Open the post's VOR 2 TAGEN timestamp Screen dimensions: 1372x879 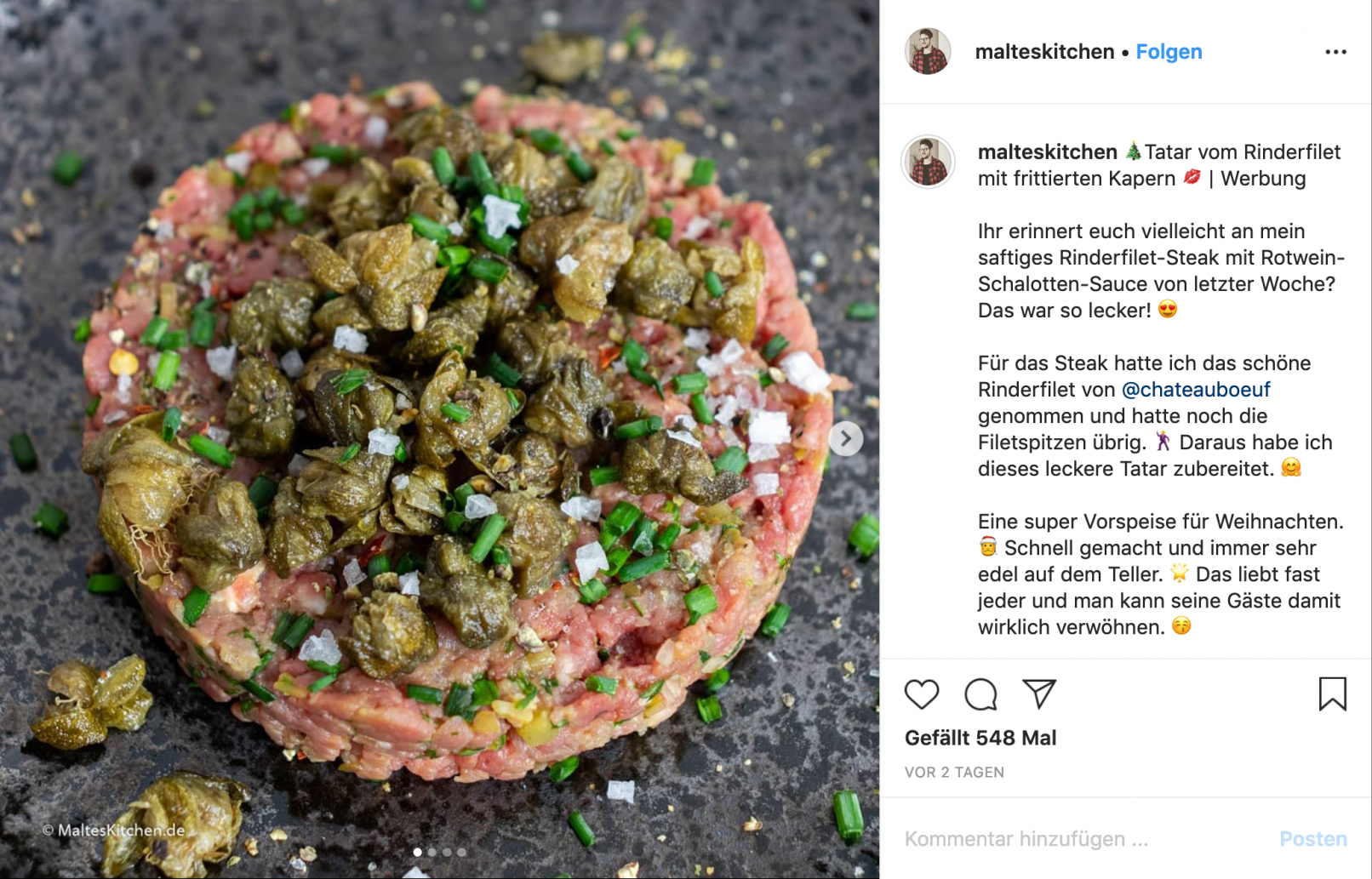coord(954,773)
